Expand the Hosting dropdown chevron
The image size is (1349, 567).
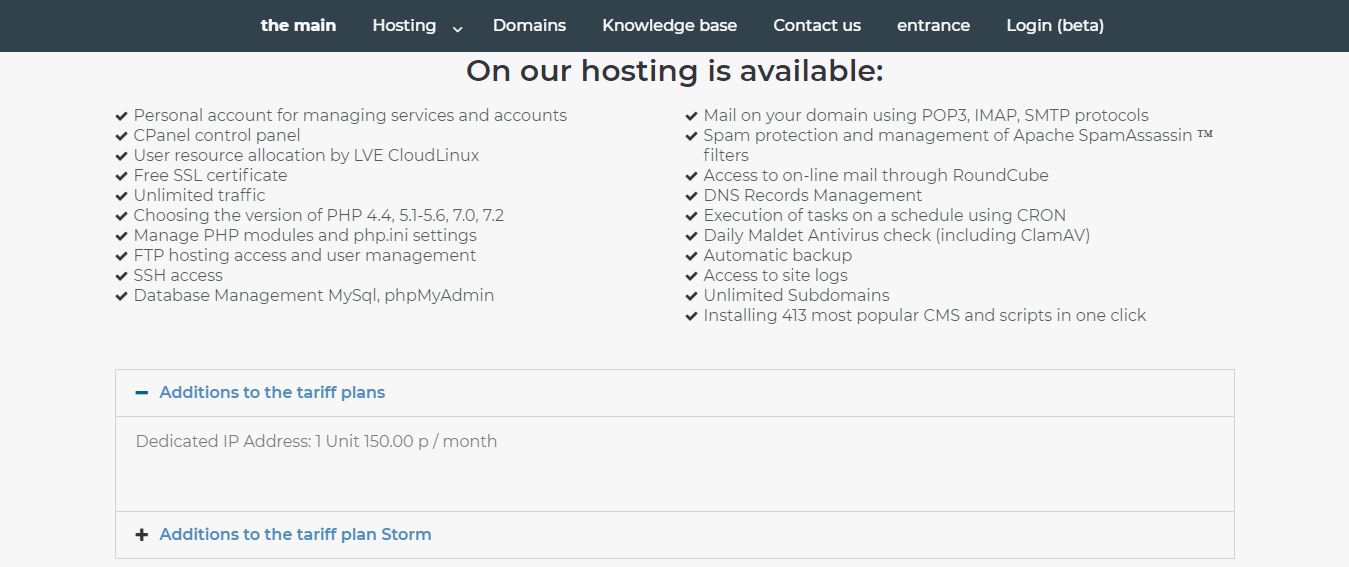[x=458, y=29]
